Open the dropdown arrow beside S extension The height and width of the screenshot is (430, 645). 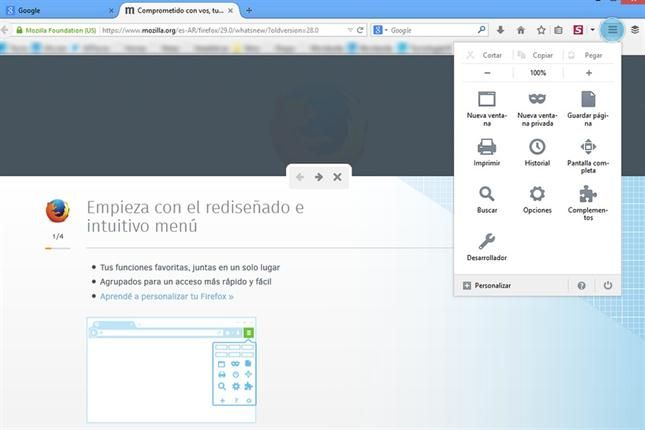[592, 30]
